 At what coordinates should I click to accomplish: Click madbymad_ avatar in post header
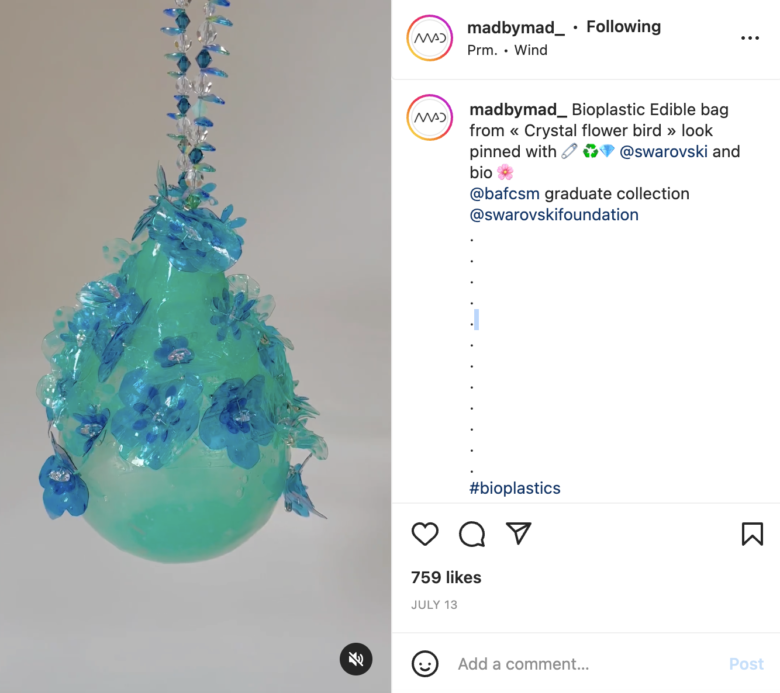pos(429,38)
